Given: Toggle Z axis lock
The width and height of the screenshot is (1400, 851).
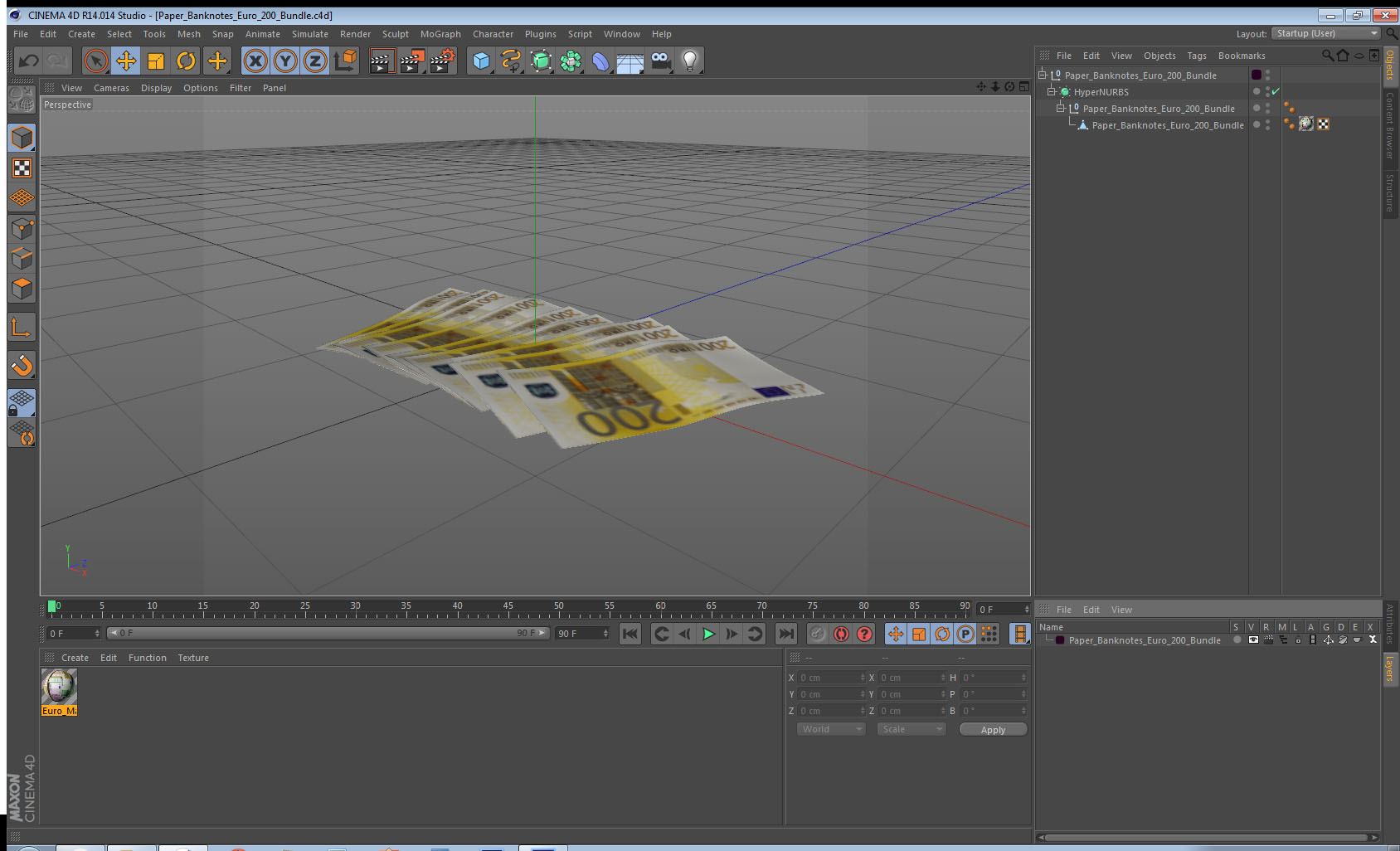Looking at the screenshot, I should point(315,61).
